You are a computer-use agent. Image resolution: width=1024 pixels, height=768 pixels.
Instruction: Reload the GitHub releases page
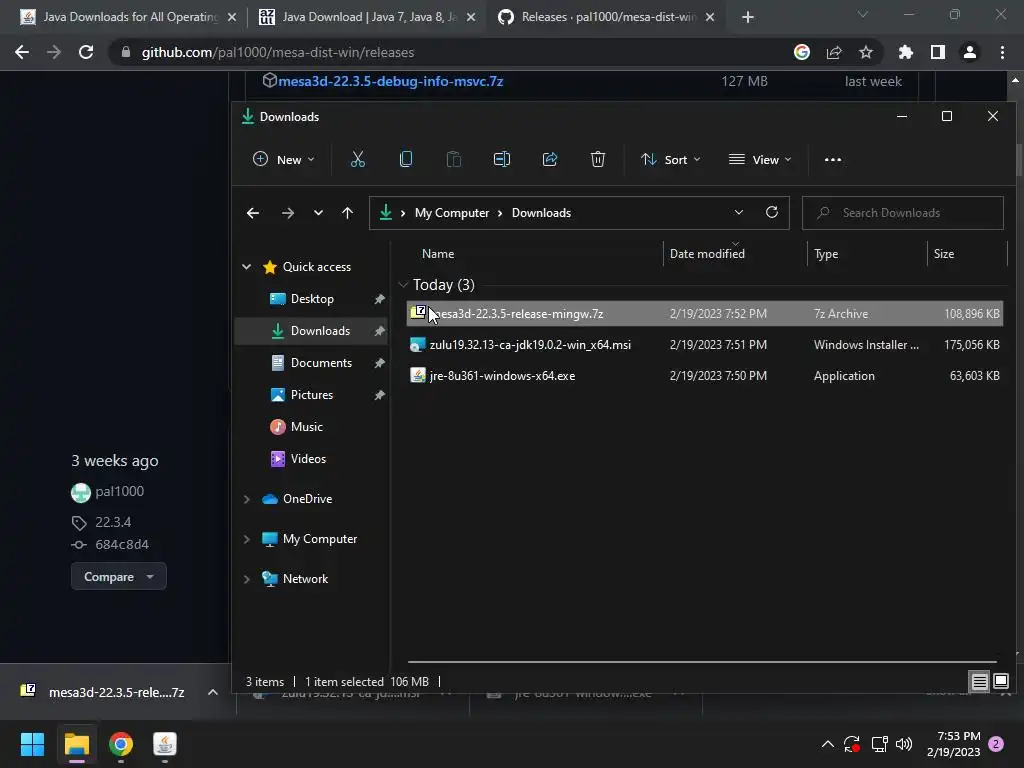point(86,52)
